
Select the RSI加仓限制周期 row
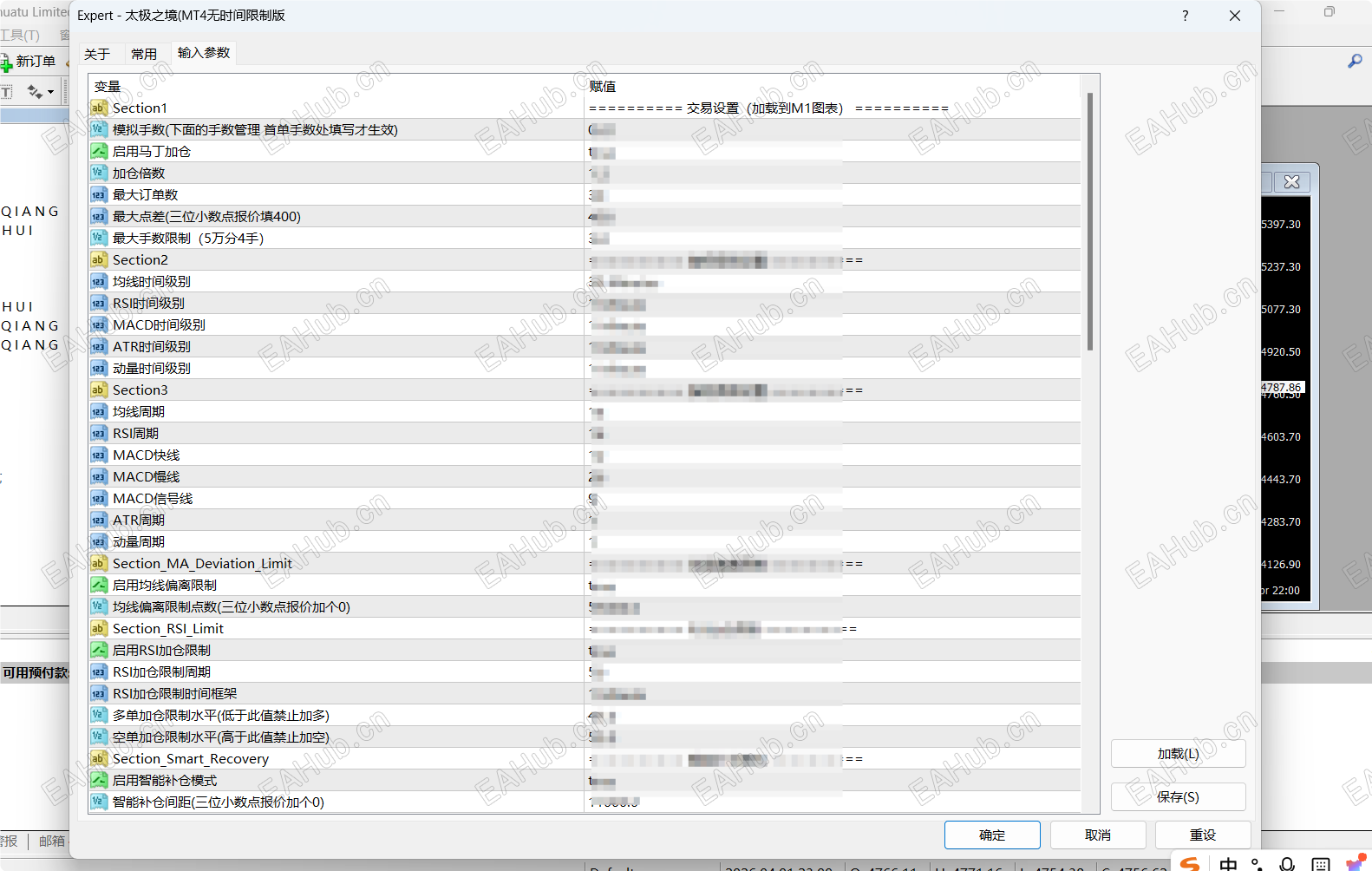coord(585,671)
